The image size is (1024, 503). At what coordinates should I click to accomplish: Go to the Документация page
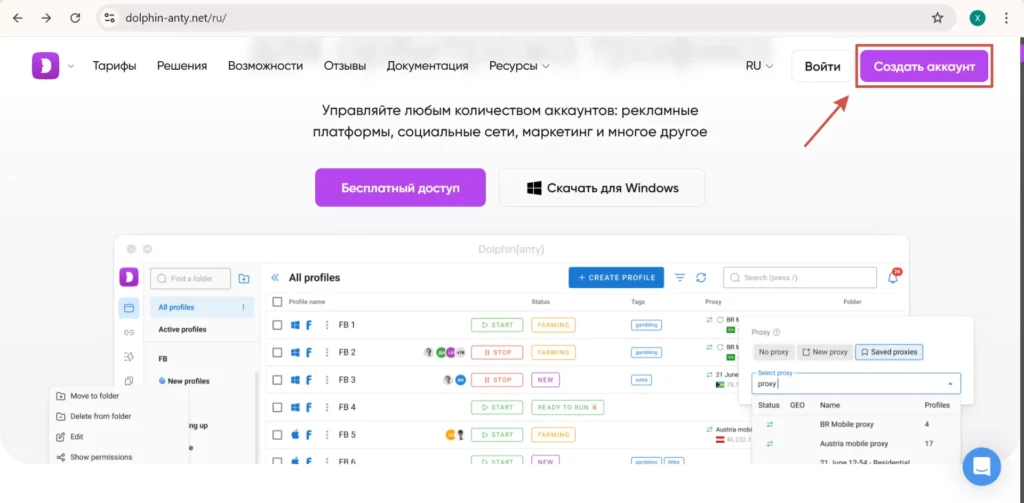[427, 66]
